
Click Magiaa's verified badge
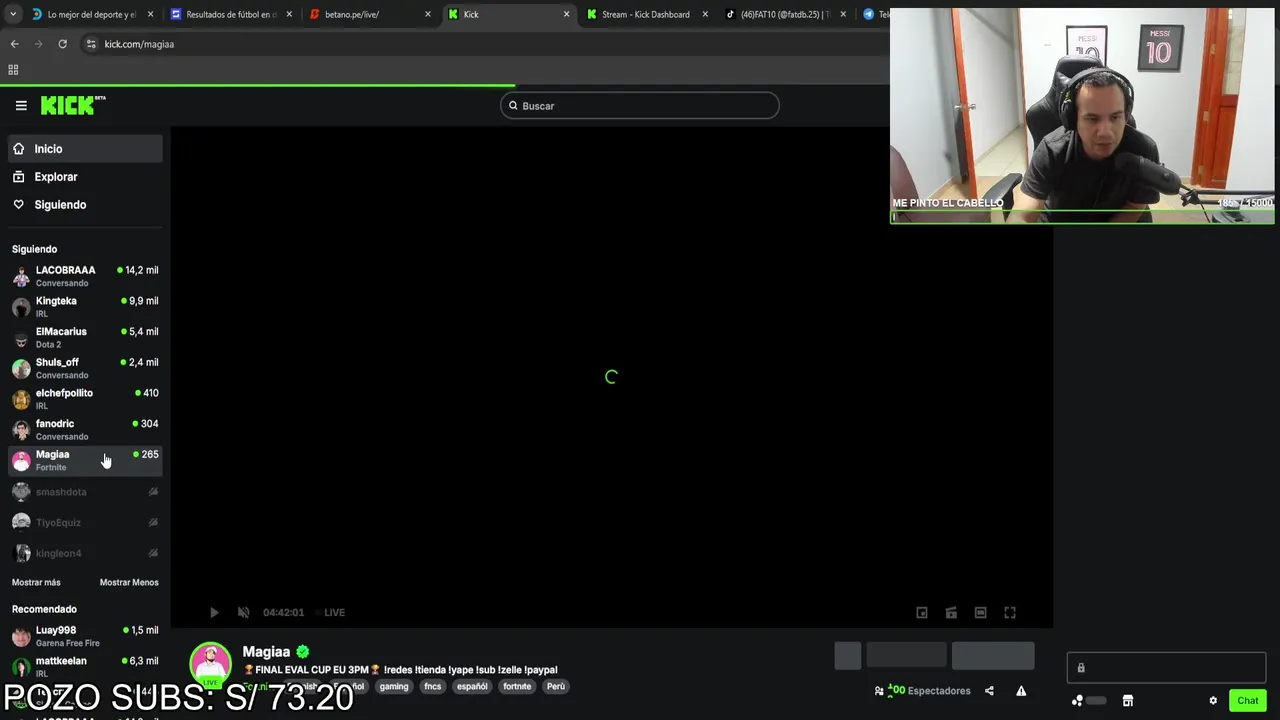click(x=302, y=652)
